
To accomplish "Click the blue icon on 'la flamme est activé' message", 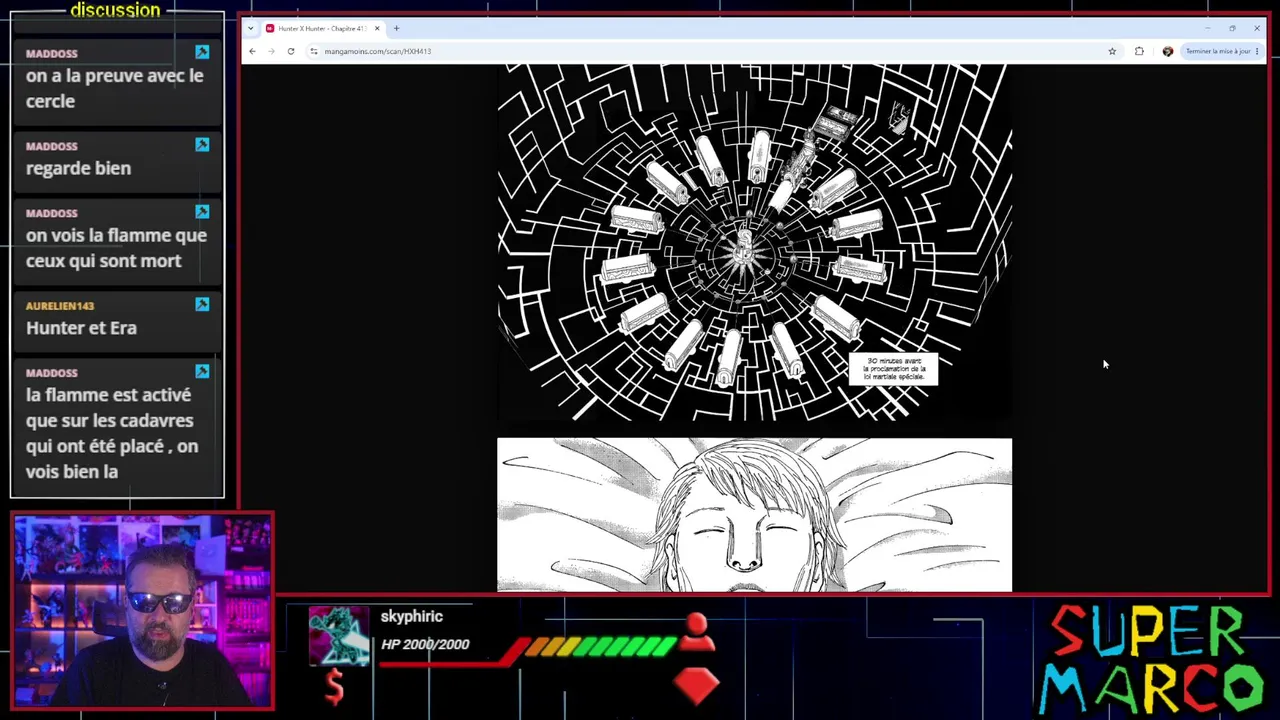I will click(202, 371).
